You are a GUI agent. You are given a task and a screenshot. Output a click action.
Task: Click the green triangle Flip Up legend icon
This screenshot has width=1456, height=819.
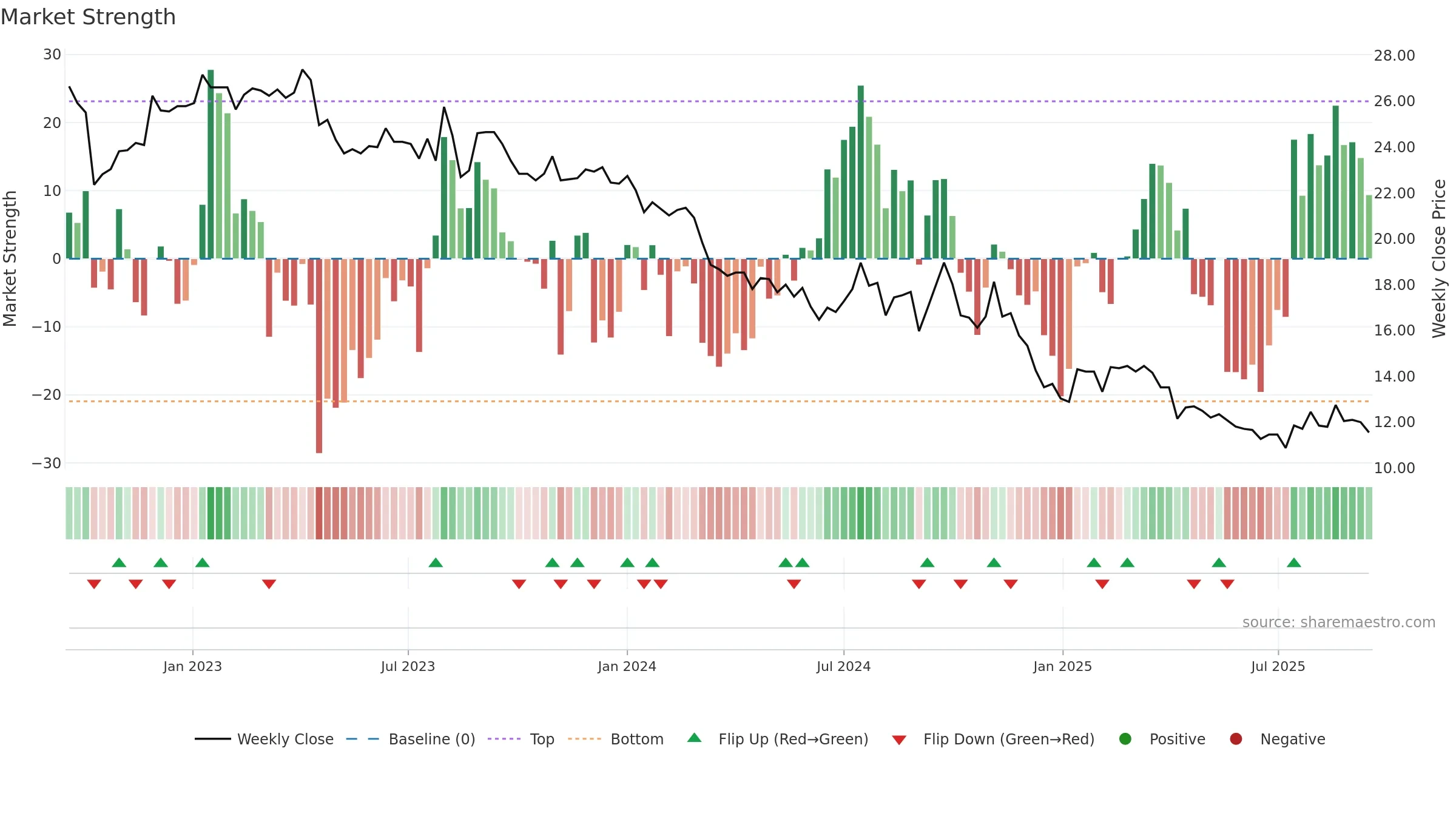click(695, 738)
